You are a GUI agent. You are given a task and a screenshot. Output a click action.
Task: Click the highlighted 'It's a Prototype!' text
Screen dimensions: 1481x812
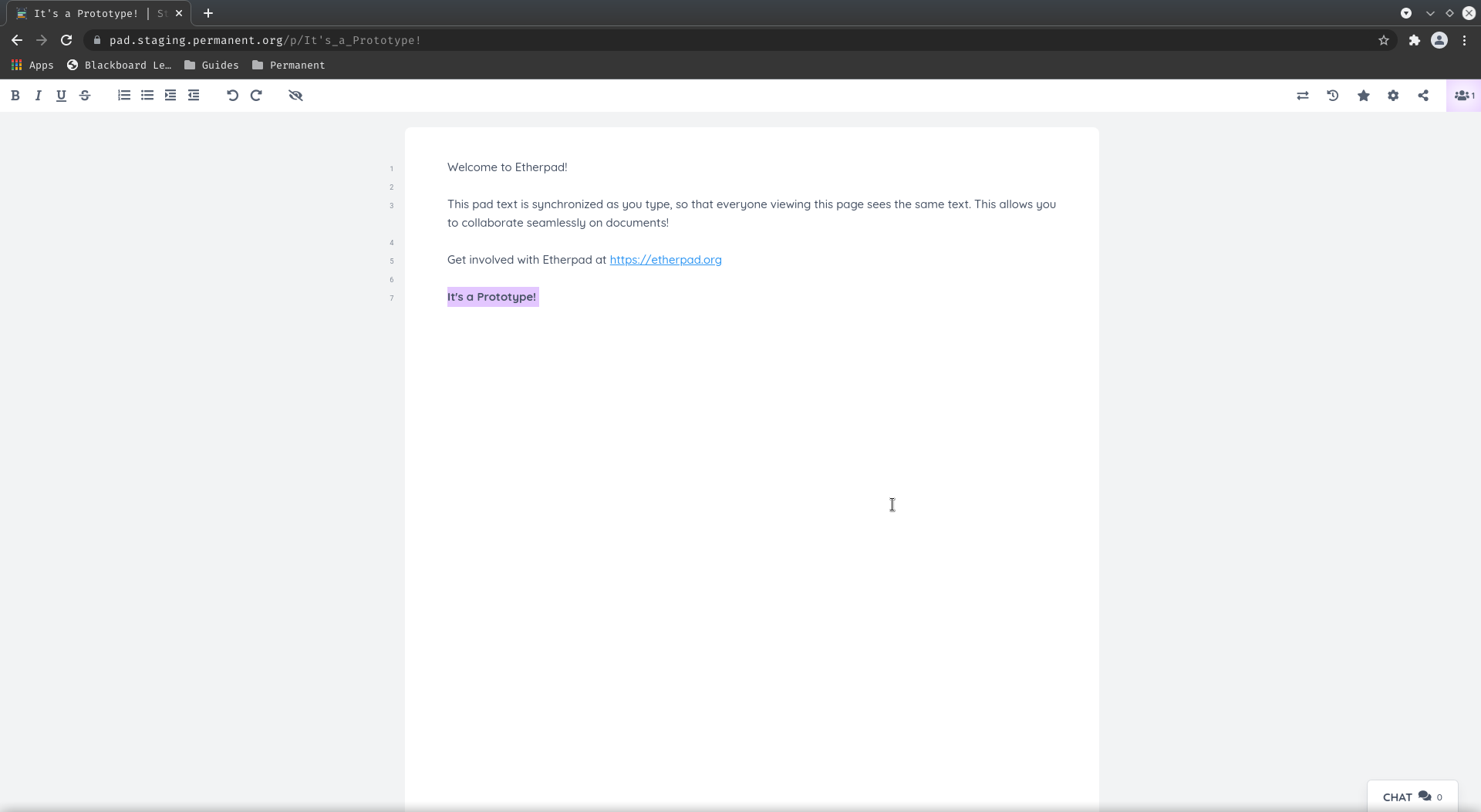click(x=492, y=297)
